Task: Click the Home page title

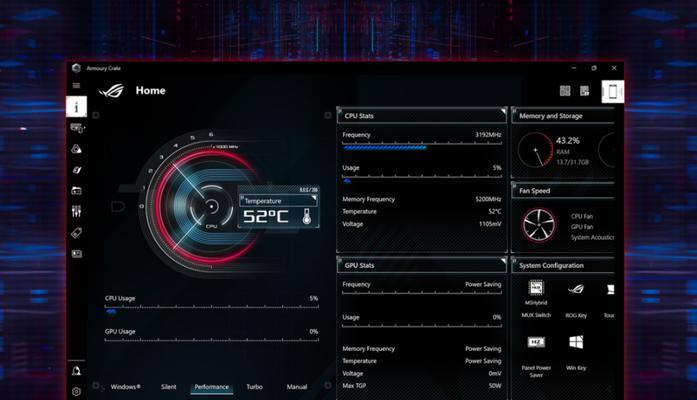Action: pos(150,91)
